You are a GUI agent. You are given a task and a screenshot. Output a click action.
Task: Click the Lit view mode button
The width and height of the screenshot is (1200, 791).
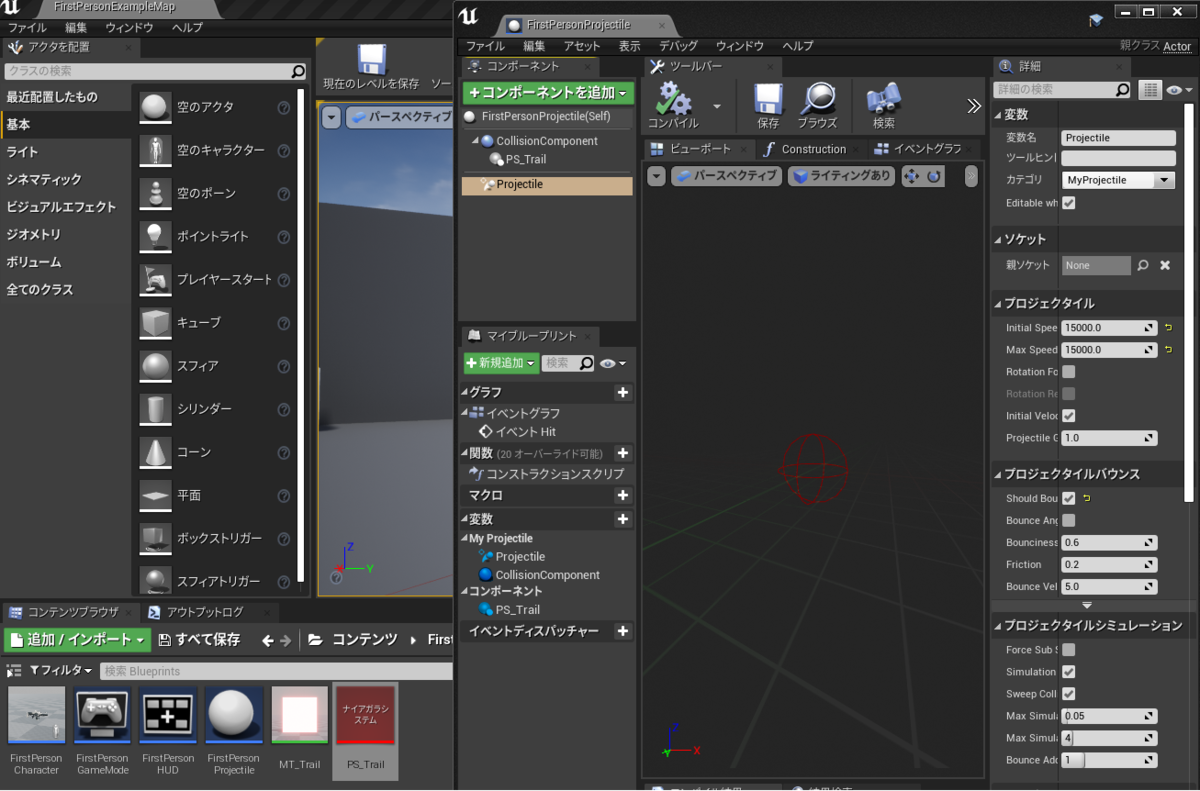click(x=841, y=176)
